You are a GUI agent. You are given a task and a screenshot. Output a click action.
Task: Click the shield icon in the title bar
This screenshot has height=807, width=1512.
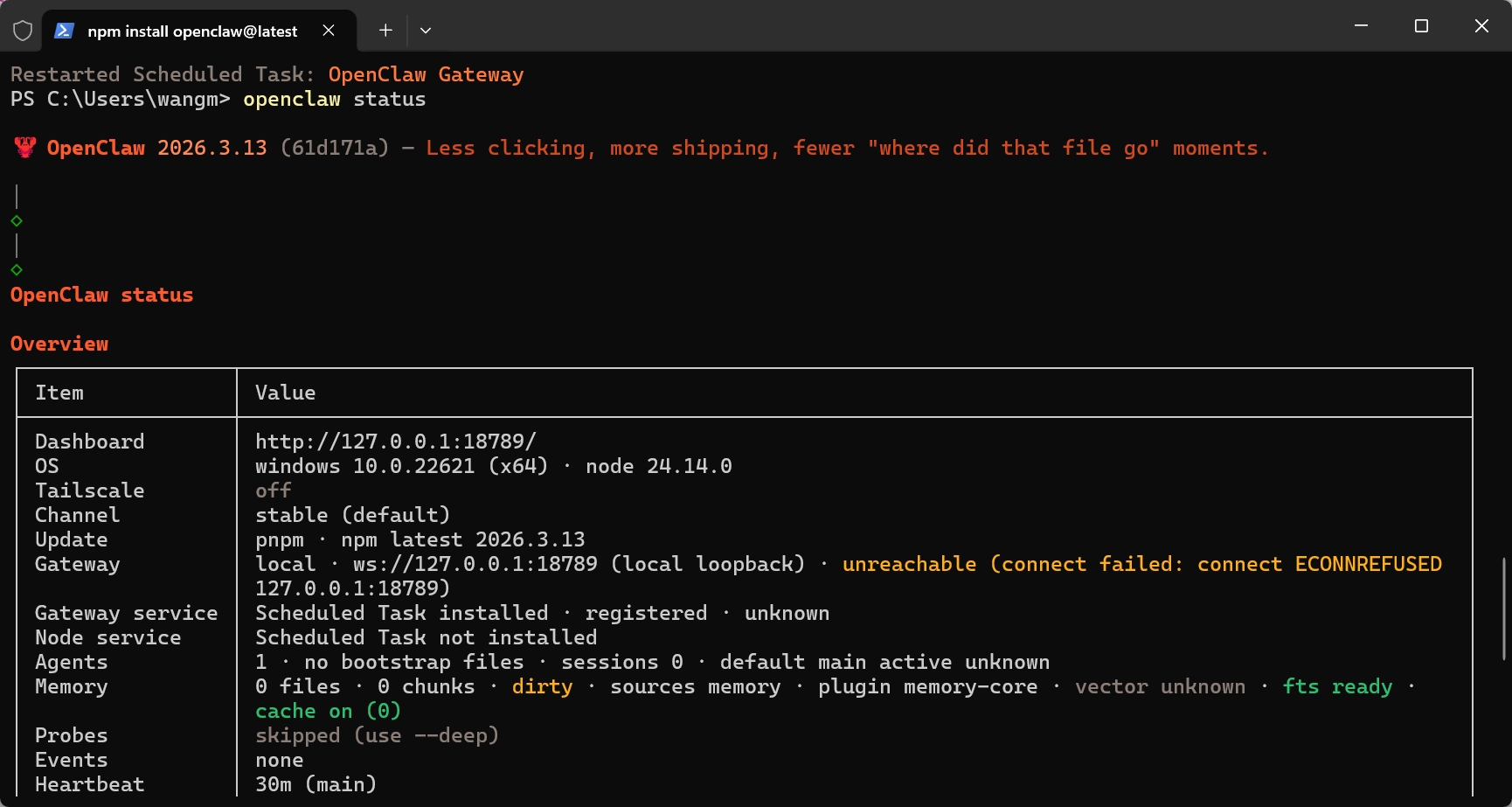(x=23, y=31)
